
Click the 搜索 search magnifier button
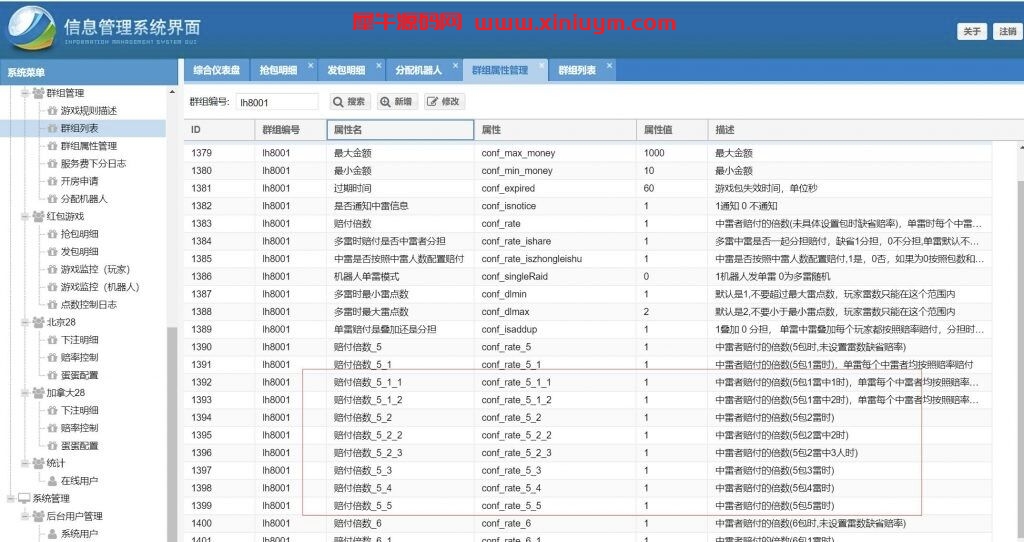point(350,102)
